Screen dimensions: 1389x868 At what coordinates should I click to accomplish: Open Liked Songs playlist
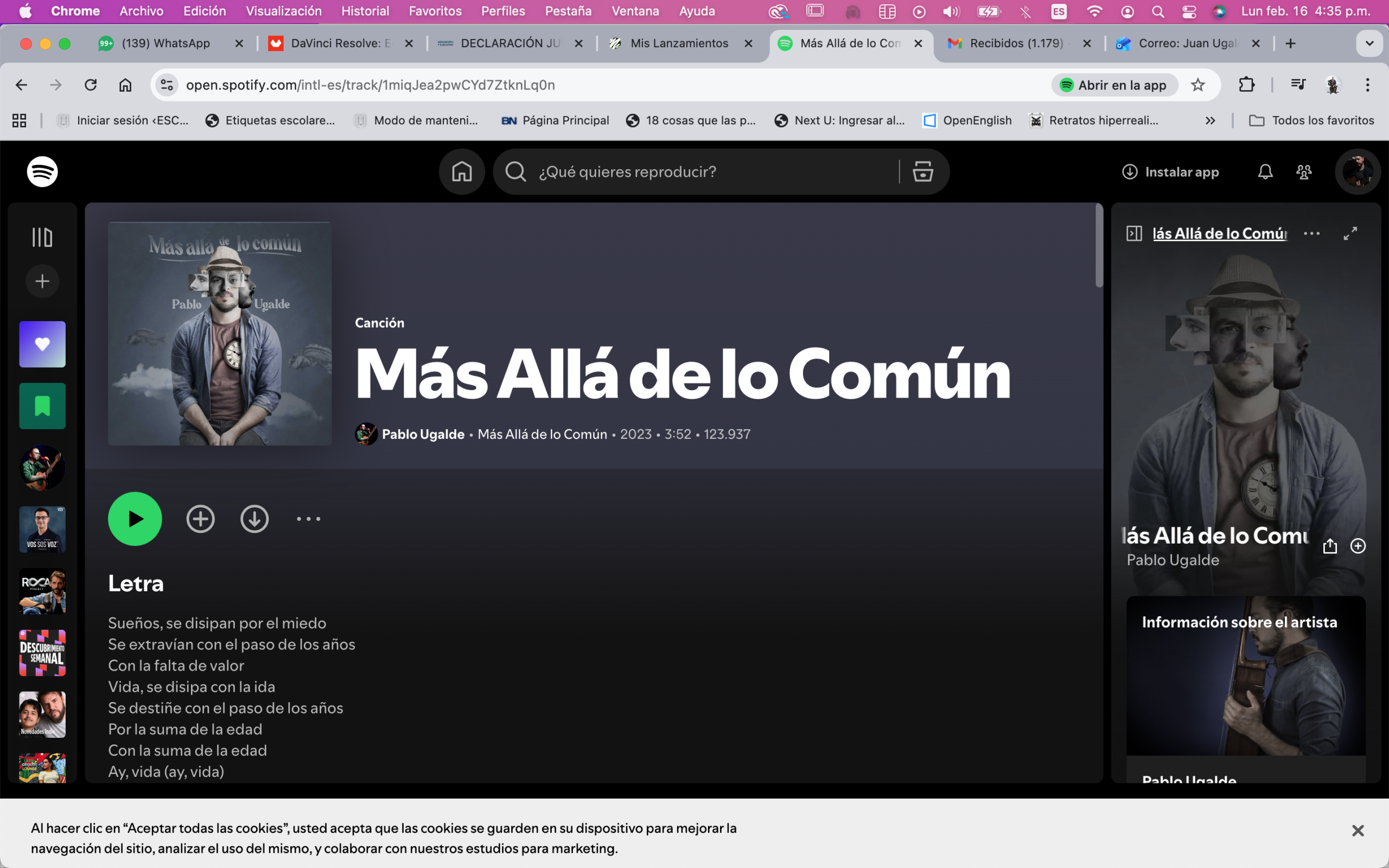coord(42,344)
